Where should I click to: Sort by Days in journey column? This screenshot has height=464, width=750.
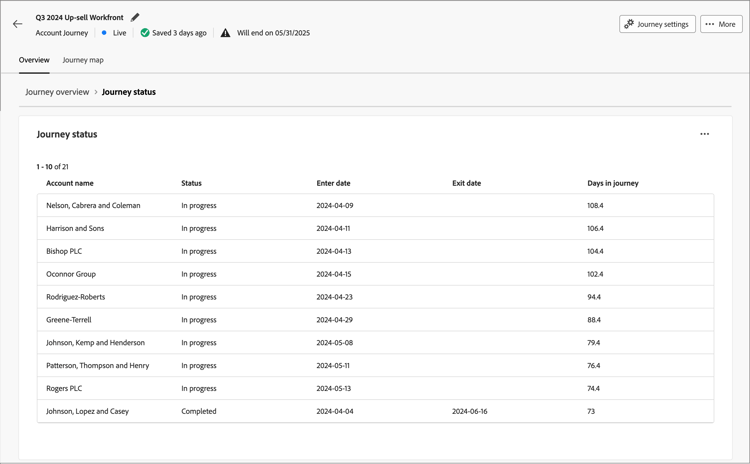612,183
